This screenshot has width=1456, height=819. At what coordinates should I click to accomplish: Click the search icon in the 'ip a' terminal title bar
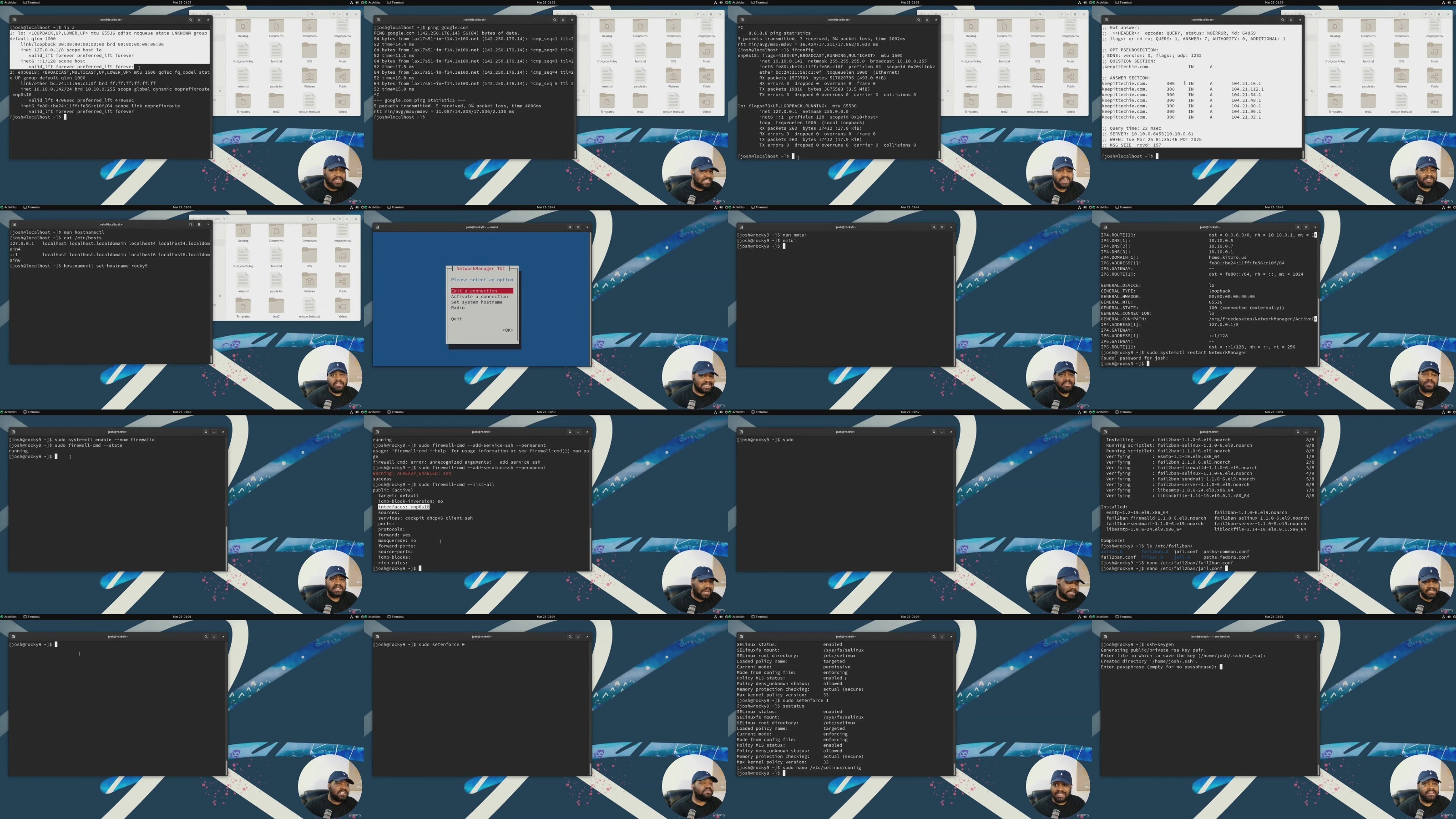point(191,20)
